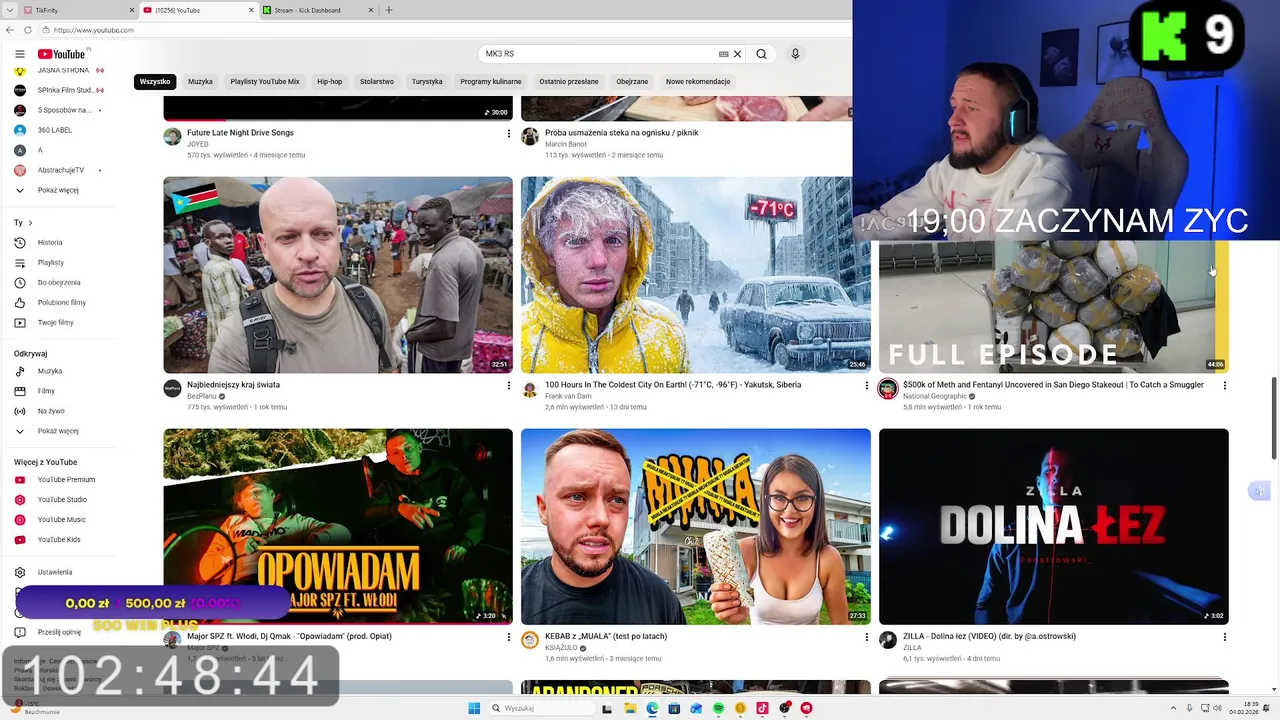
Task: Open YouTube Premium in the sidebar
Action: pyautogui.click(x=66, y=480)
